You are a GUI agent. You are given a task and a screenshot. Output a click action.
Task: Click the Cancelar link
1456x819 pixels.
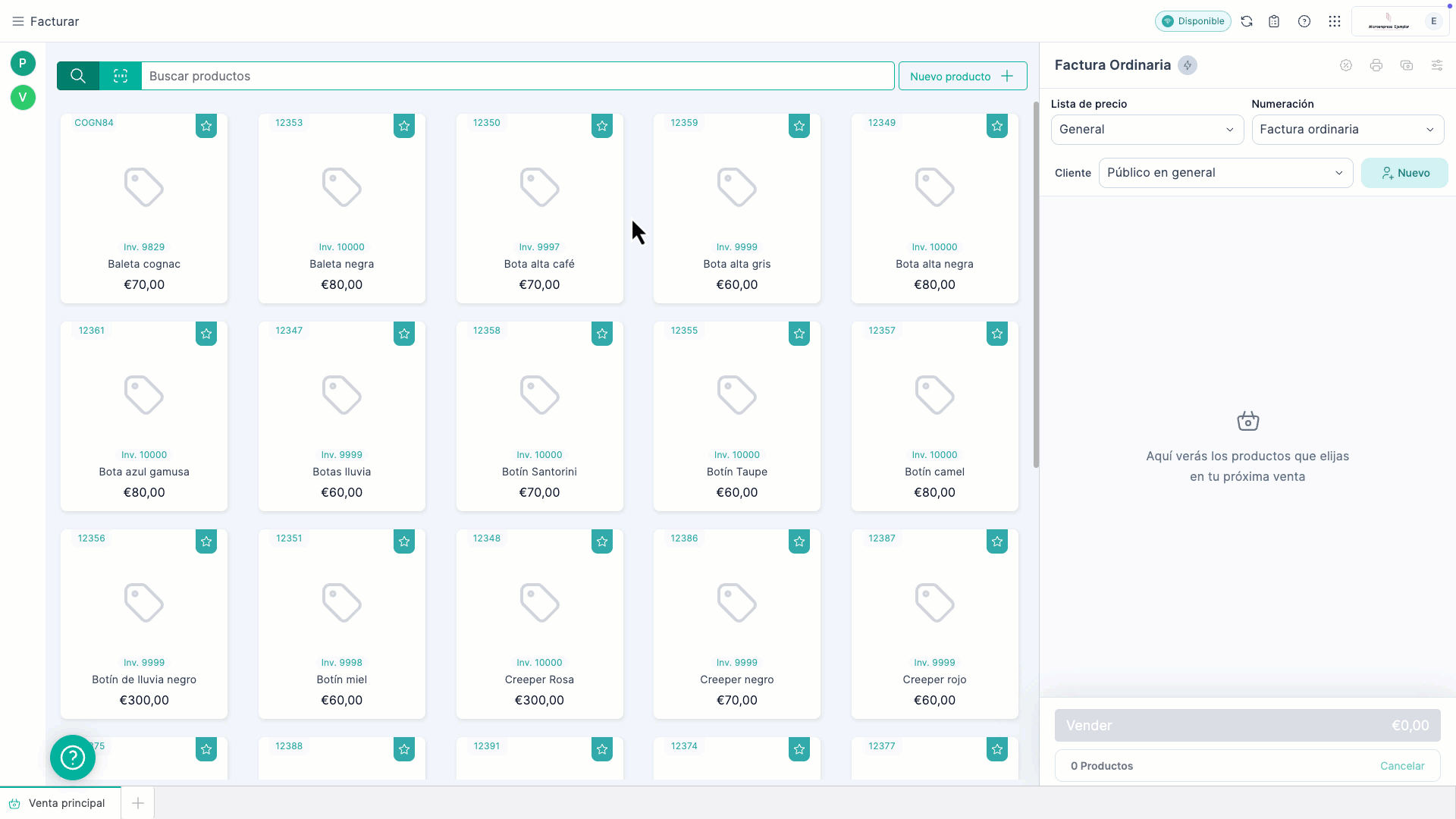1402,766
